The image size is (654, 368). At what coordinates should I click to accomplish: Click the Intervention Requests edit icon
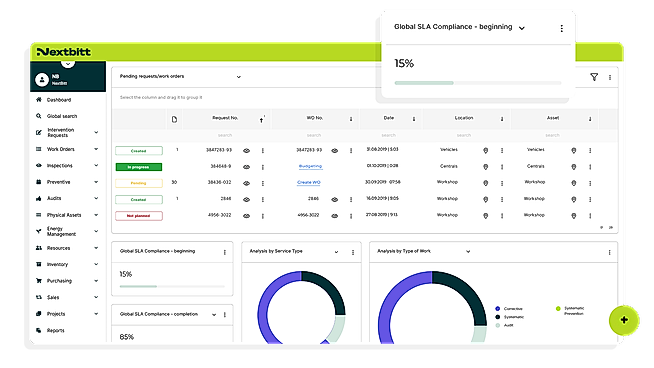(x=39, y=132)
